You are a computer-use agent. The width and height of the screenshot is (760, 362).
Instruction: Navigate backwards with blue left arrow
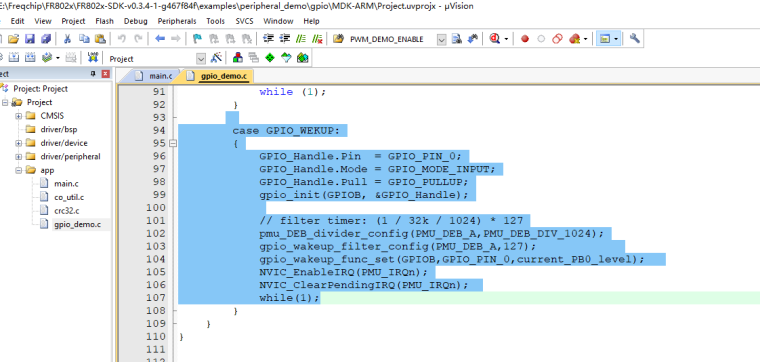160,39
